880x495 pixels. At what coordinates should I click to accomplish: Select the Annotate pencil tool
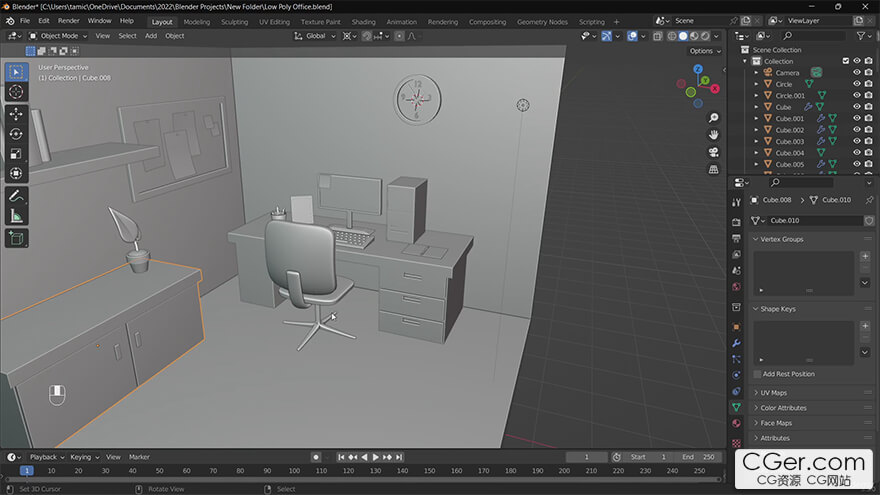pos(16,196)
